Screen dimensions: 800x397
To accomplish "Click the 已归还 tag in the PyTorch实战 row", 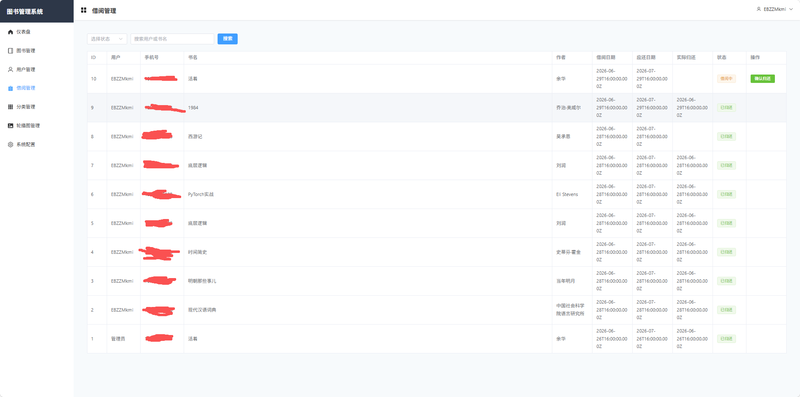I will [x=726, y=194].
